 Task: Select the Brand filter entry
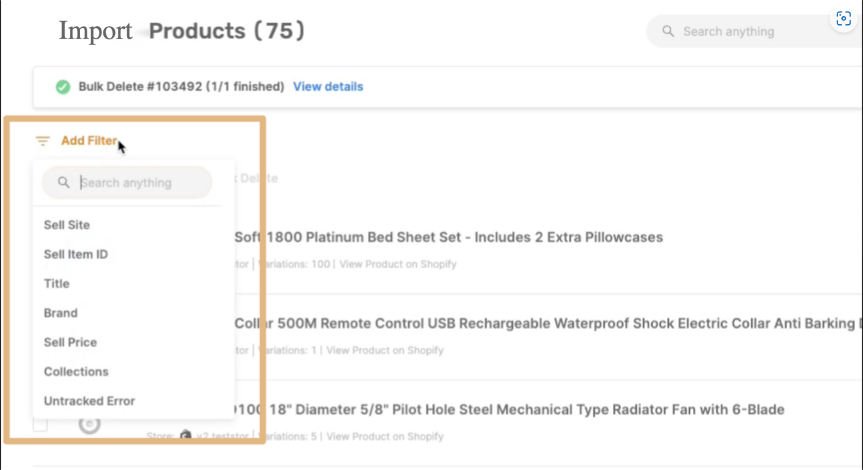[61, 313]
